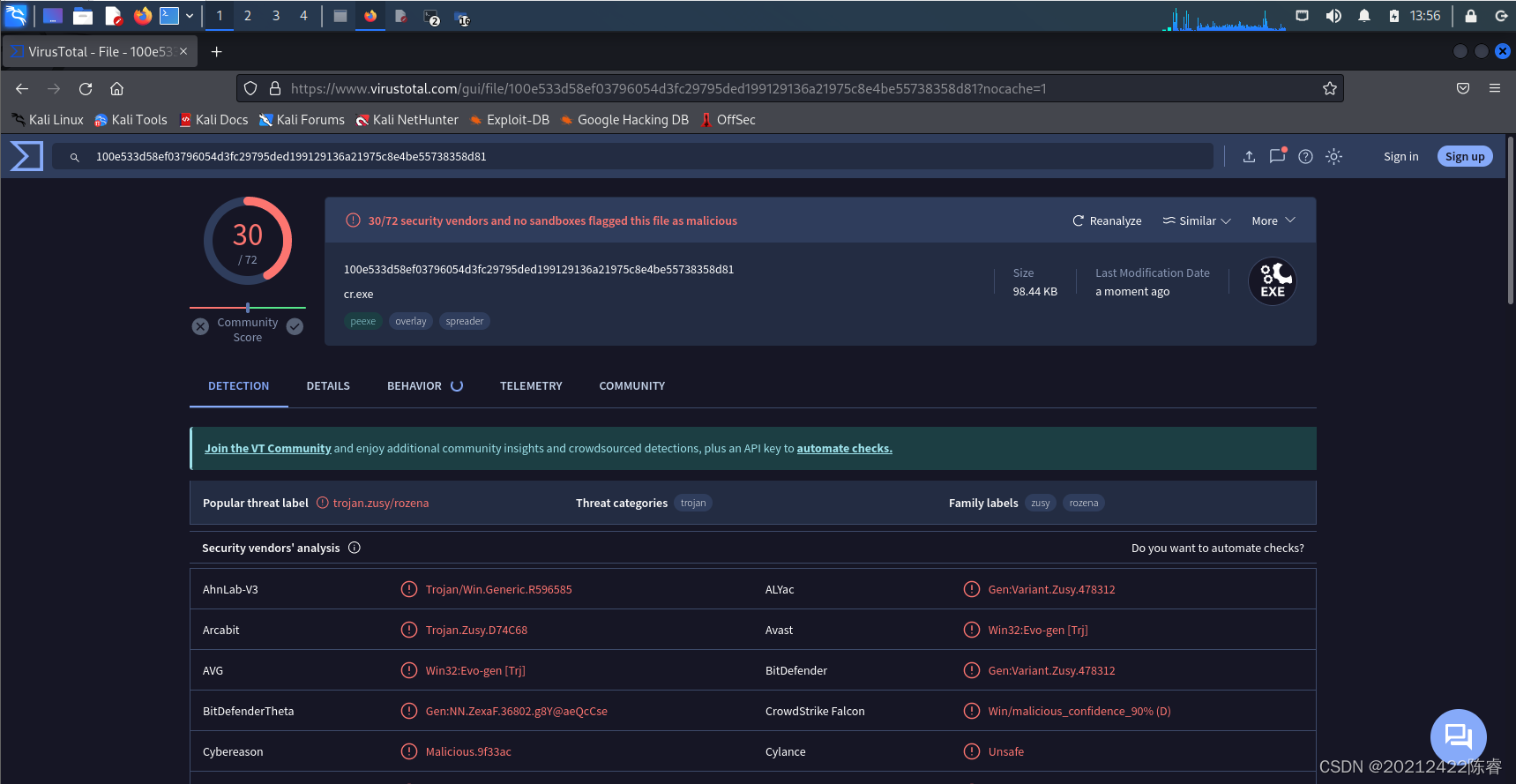Screen dimensions: 1516x784
Task: Switch to workspace 2
Action: [x=248, y=16]
